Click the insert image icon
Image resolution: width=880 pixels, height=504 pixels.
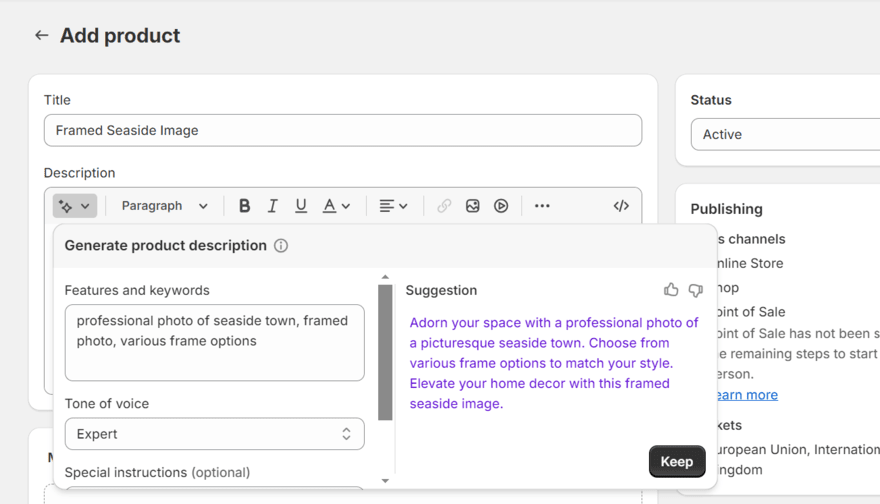click(472, 206)
